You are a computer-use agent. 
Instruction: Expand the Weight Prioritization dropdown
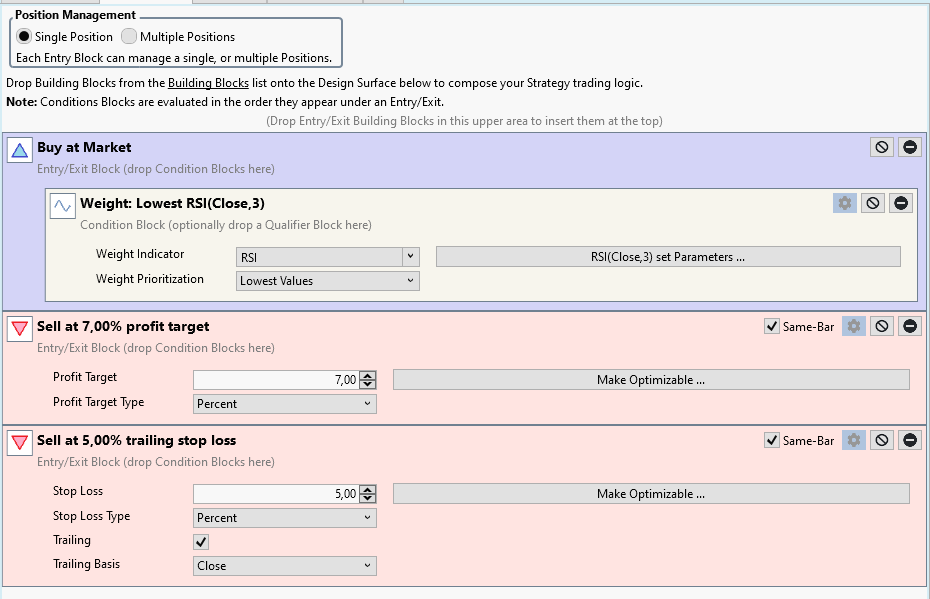327,281
